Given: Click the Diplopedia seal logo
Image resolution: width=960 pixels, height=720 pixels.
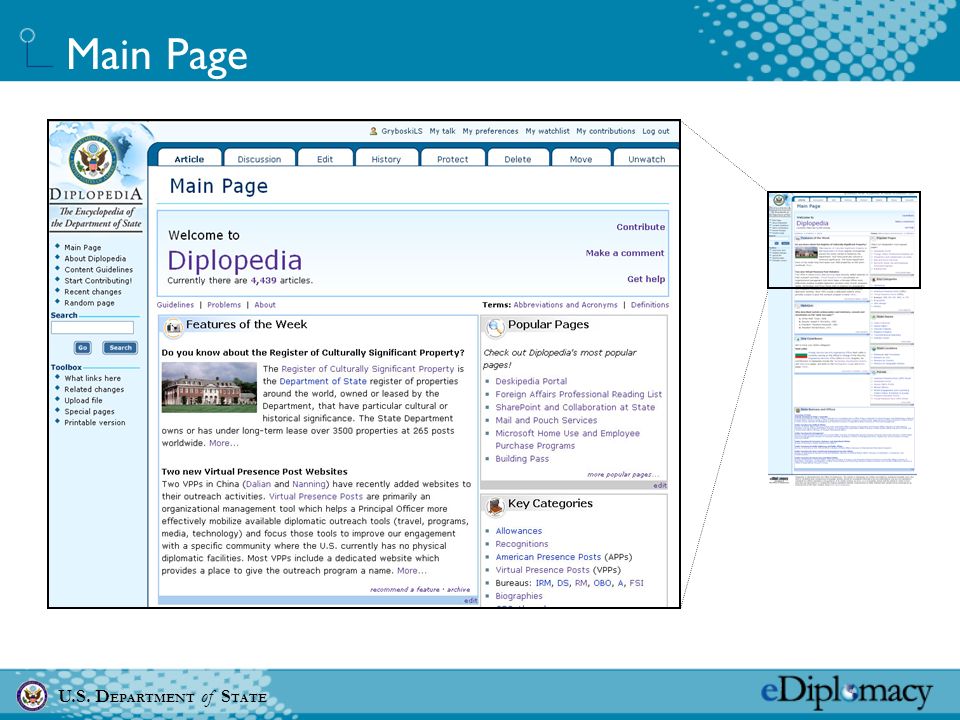Looking at the screenshot, I should click(93, 160).
